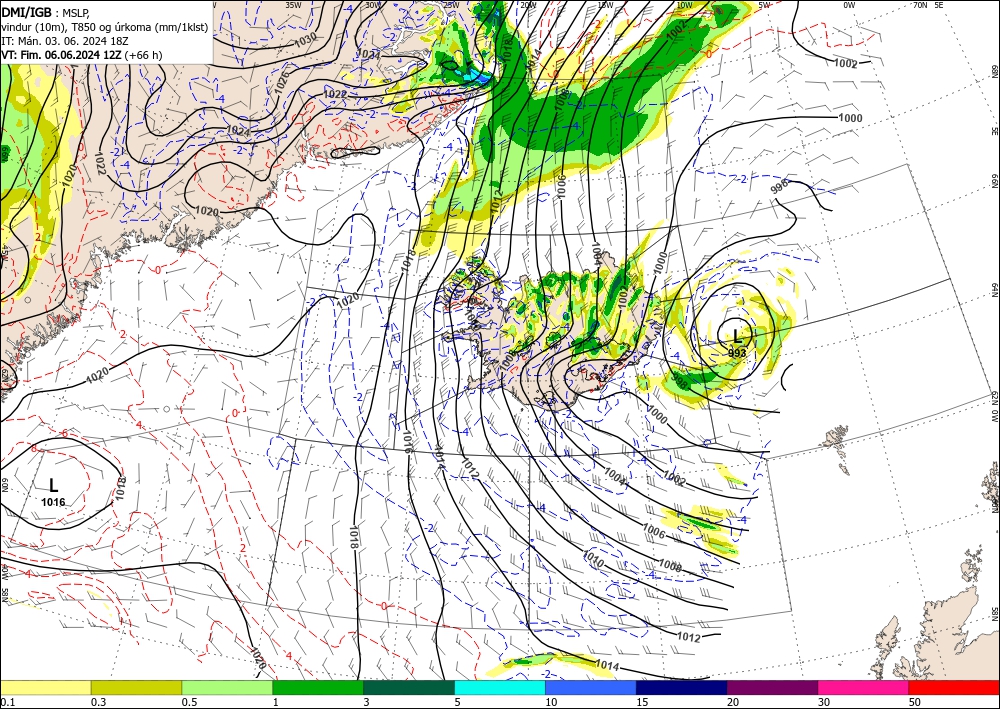Click the '1016' value beneath the western L
The width and height of the screenshot is (1000, 709).
(54, 502)
